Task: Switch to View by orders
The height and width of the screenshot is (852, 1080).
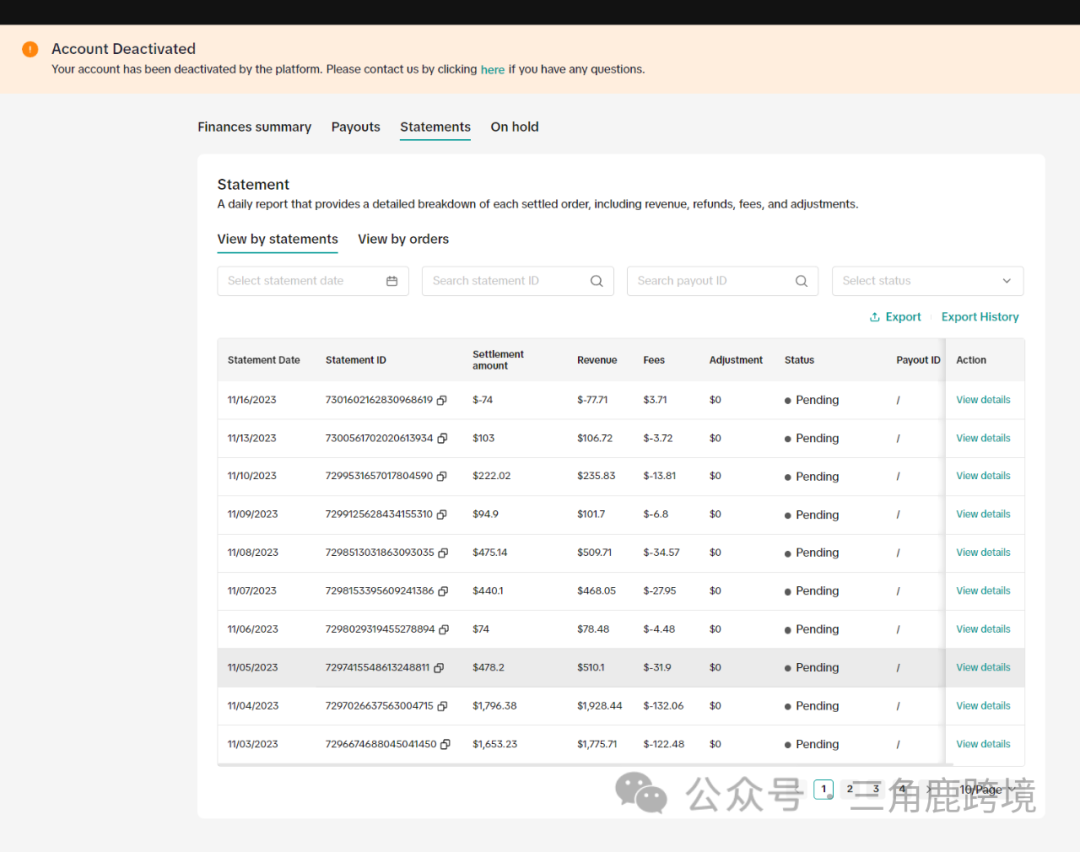Action: (403, 239)
